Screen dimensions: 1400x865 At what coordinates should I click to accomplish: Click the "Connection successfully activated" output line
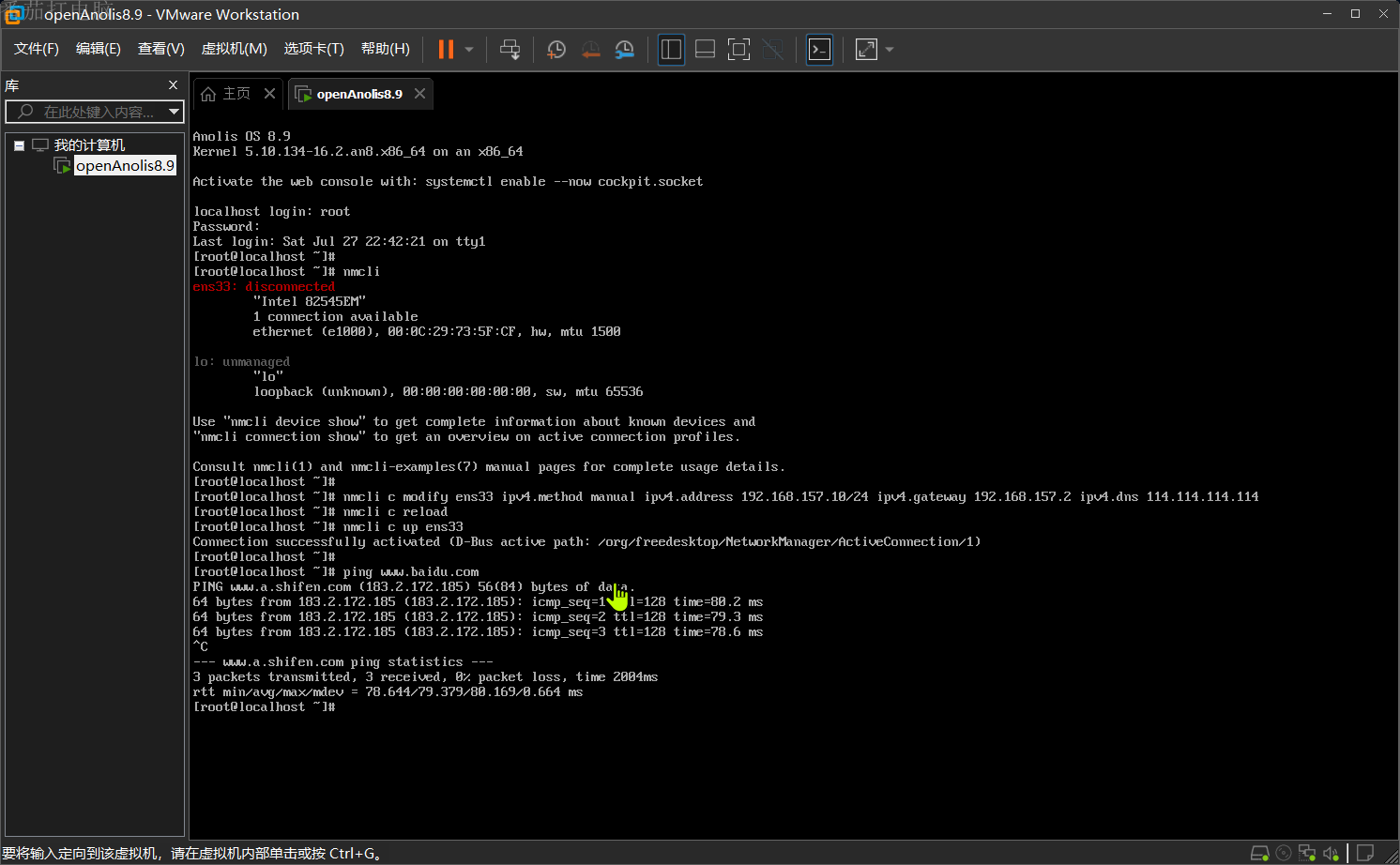pos(586,541)
